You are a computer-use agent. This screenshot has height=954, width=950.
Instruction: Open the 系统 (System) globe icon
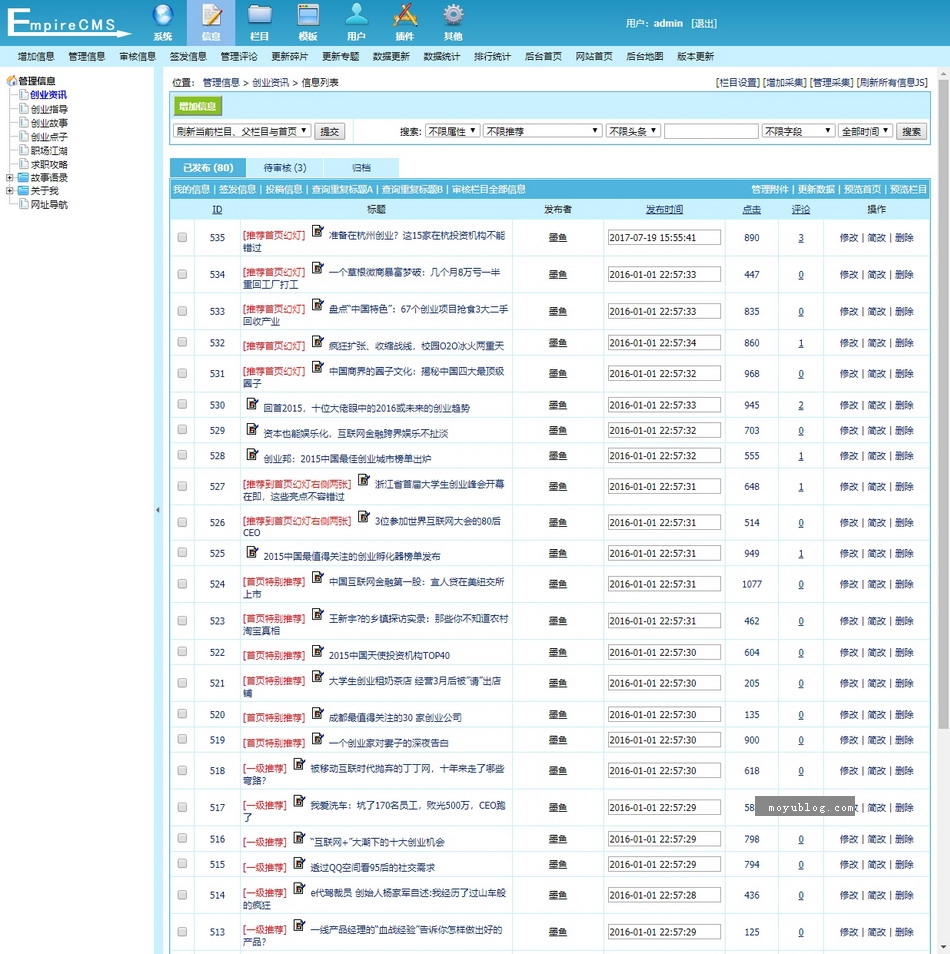[163, 16]
